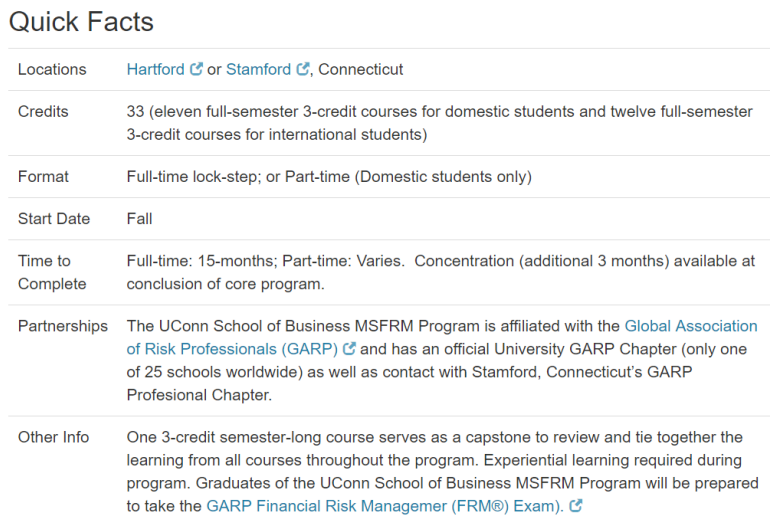The image size is (770, 522).
Task: Select the "Time to Complete" row label
Action: 52,272
